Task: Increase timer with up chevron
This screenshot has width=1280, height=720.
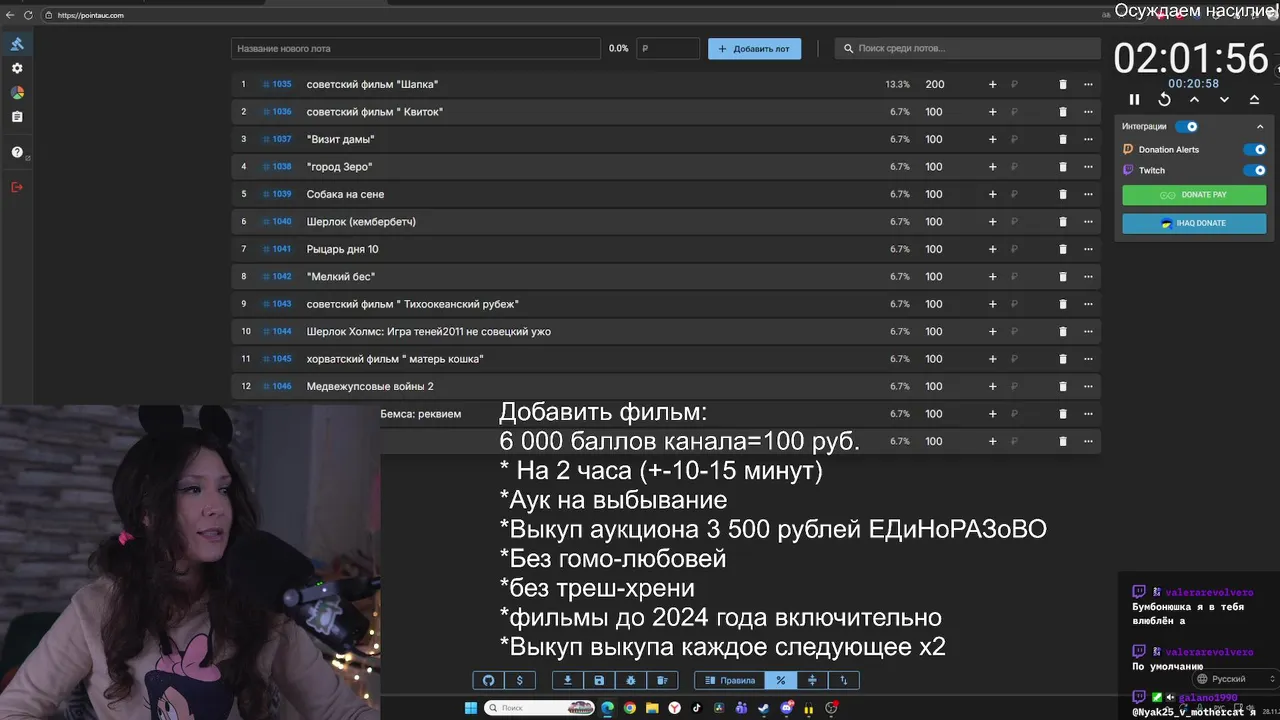Action: point(1194,99)
